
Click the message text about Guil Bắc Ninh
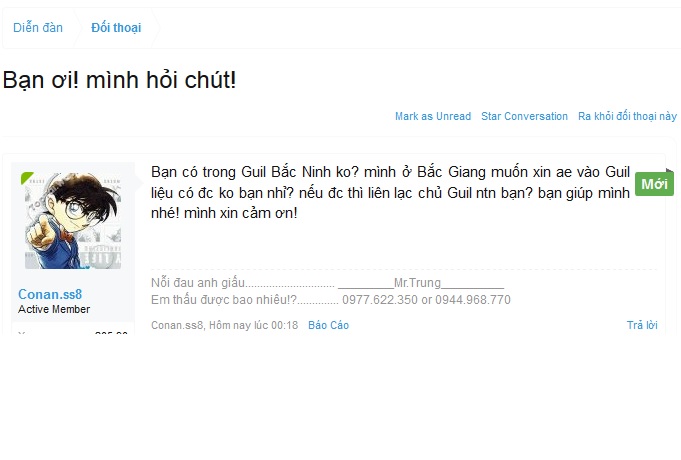[x=390, y=192]
